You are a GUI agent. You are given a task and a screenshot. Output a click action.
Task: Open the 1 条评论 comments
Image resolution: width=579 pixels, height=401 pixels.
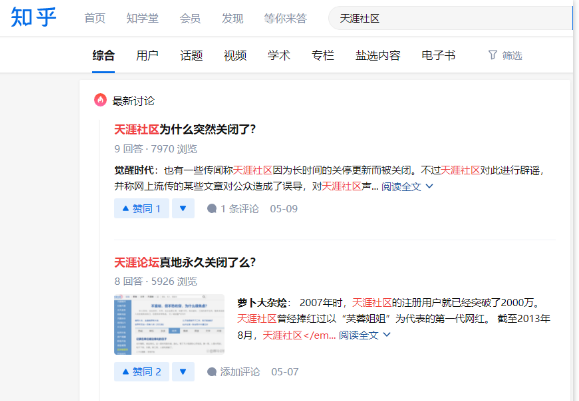point(233,209)
